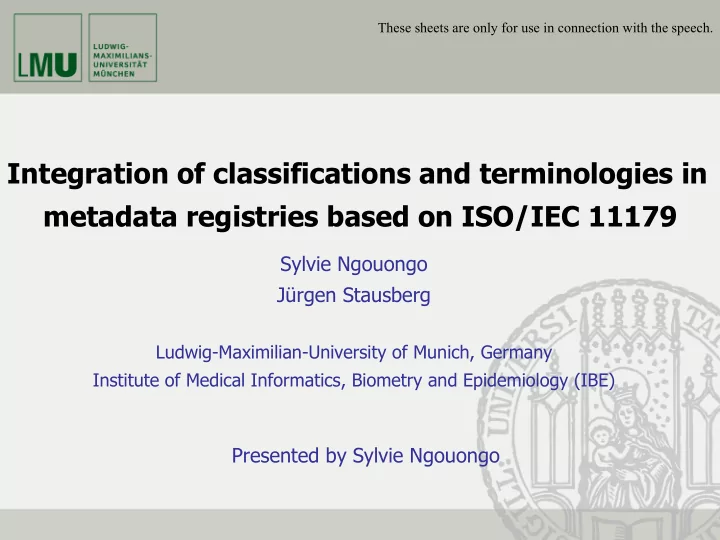Click the title line 'Integration of classifications and terminologies in'
The width and height of the screenshot is (720, 540).
pos(357,174)
